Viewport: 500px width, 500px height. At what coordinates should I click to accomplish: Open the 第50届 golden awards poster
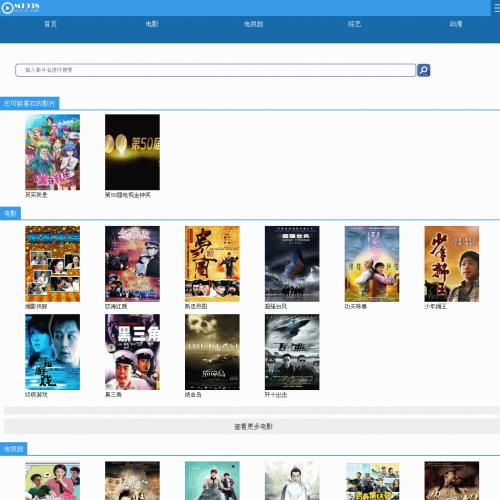[x=132, y=152]
